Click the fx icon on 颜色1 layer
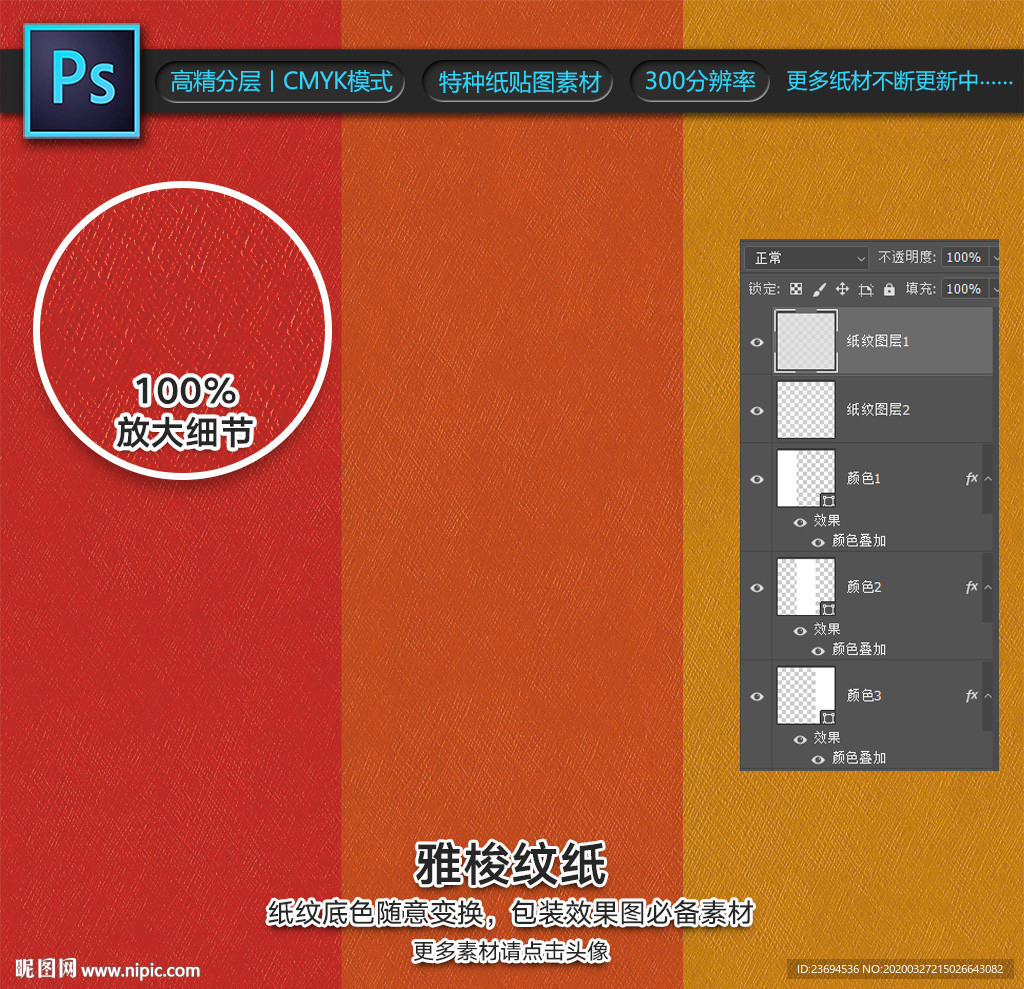The width and height of the screenshot is (1024, 989). 971,478
